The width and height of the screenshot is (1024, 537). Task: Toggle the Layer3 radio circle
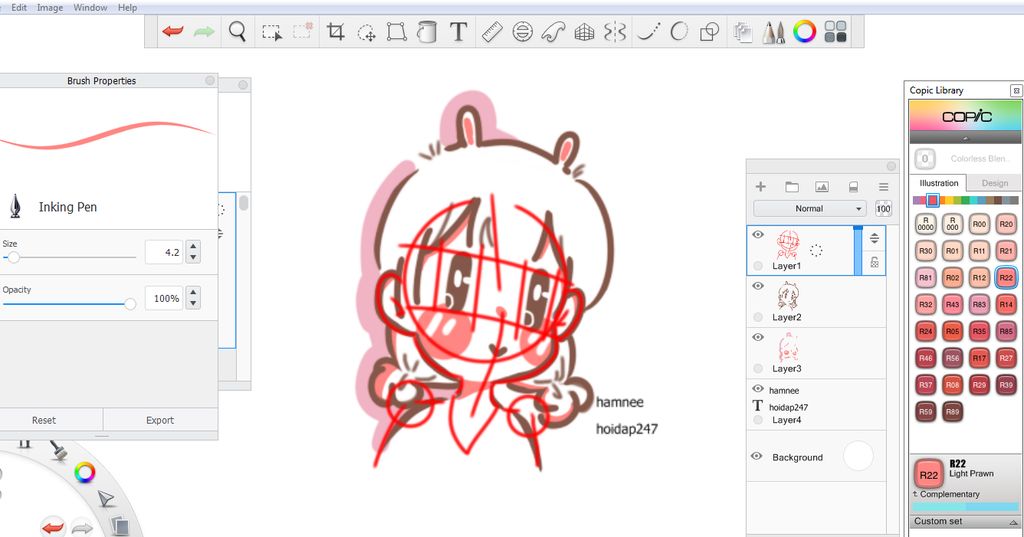[758, 368]
